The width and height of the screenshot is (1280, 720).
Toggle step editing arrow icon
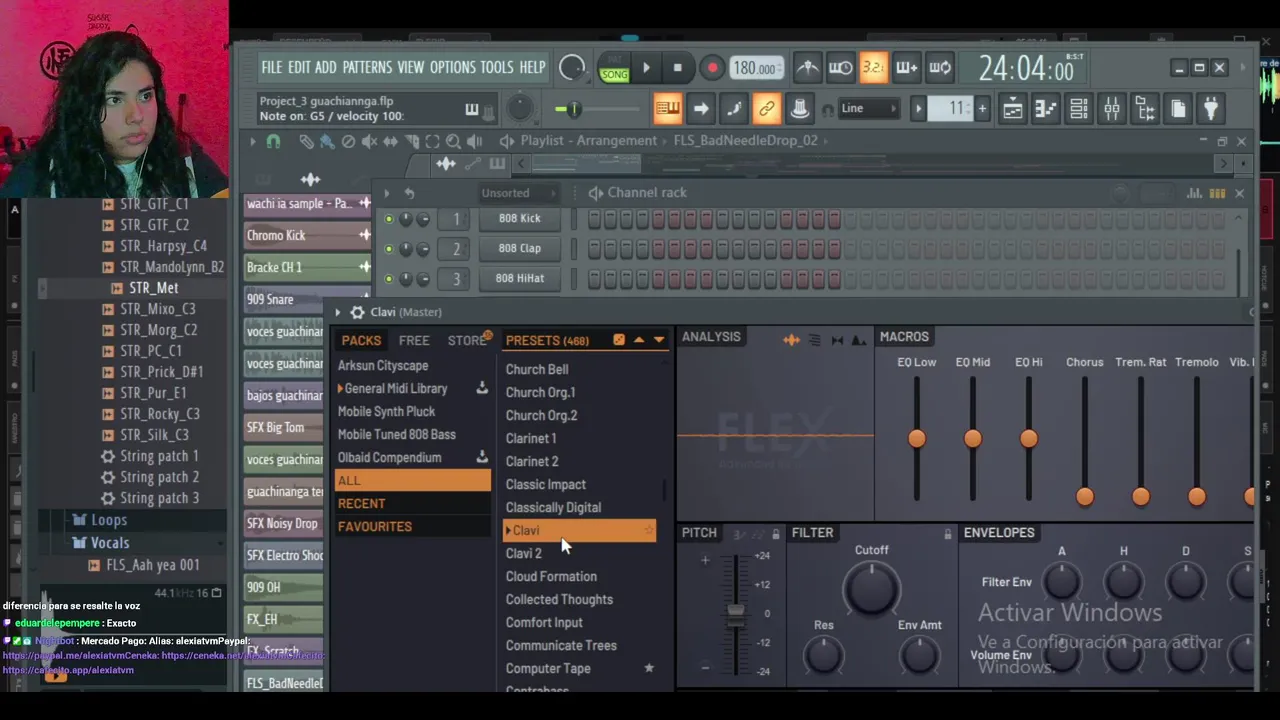tap(700, 108)
